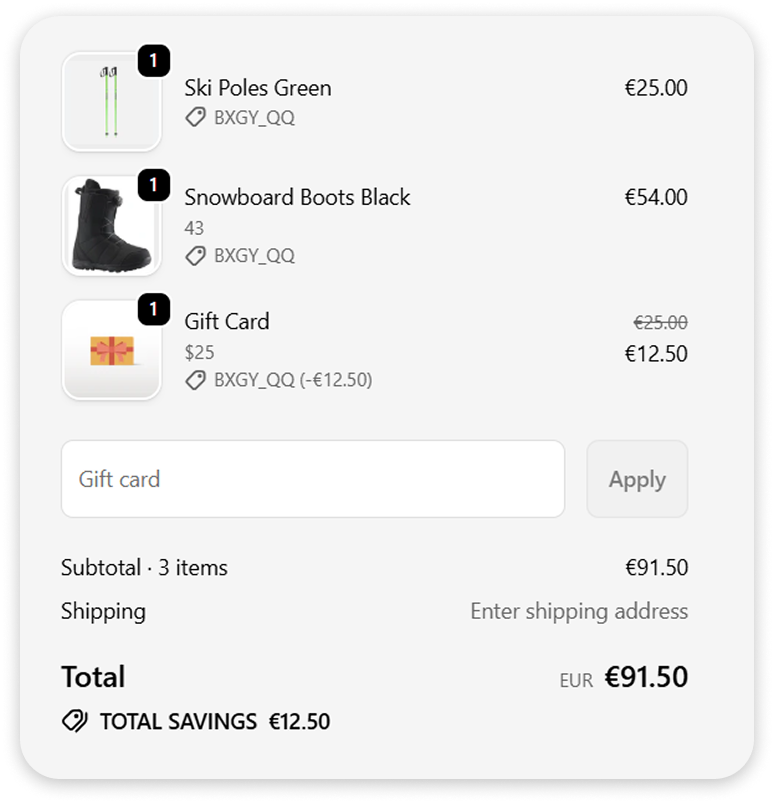Click the discount tag icon under Ski Poles

pyautogui.click(x=196, y=118)
